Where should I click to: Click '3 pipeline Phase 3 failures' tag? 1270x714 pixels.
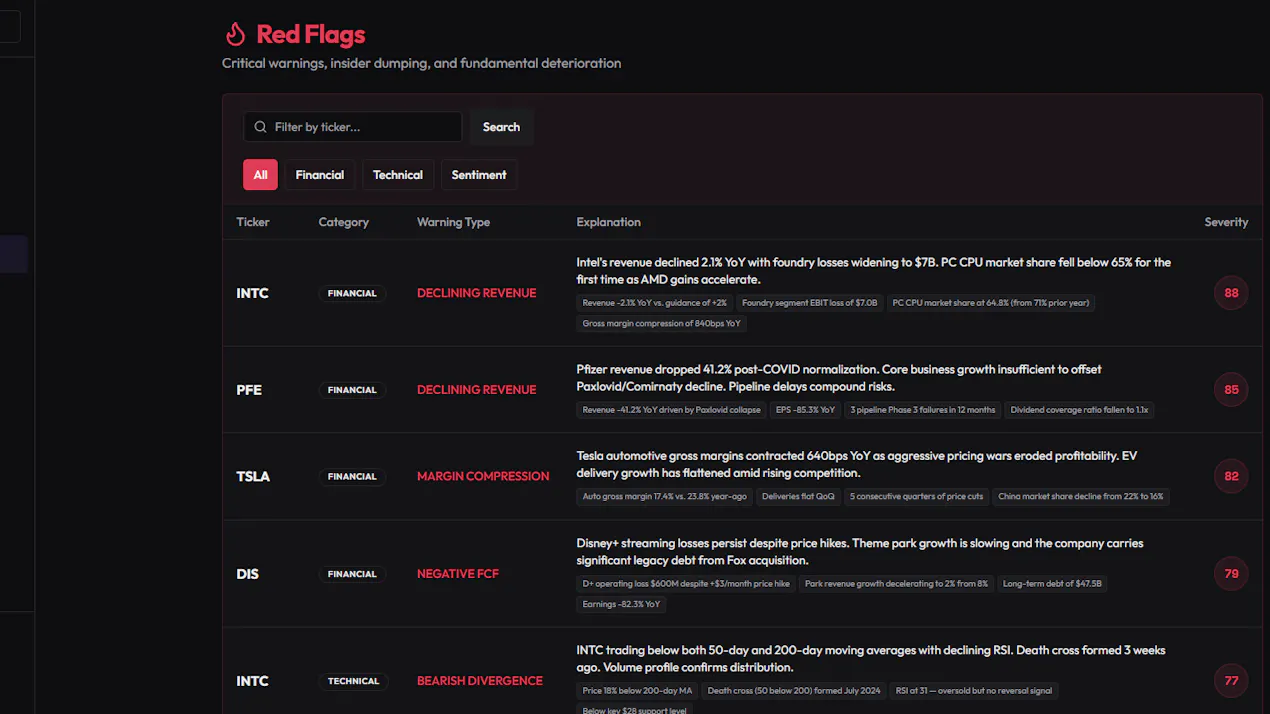pyautogui.click(x=923, y=410)
